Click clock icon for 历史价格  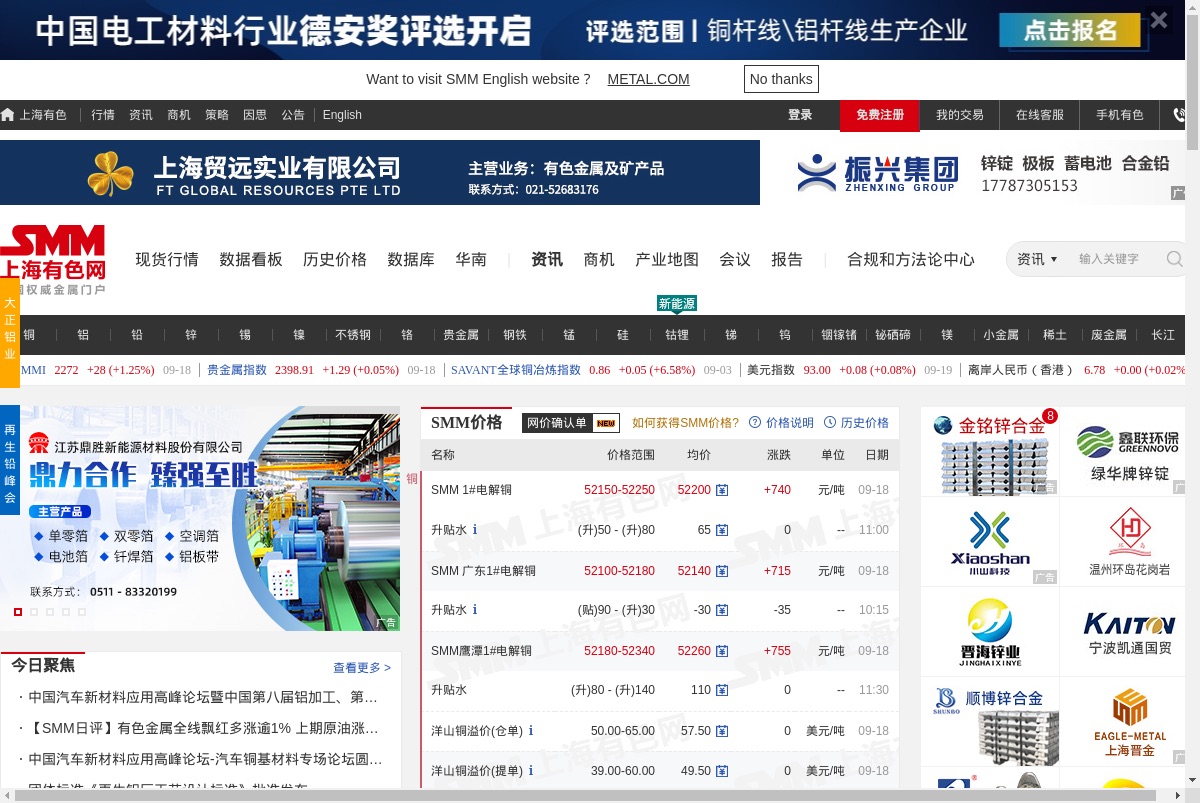click(x=830, y=422)
